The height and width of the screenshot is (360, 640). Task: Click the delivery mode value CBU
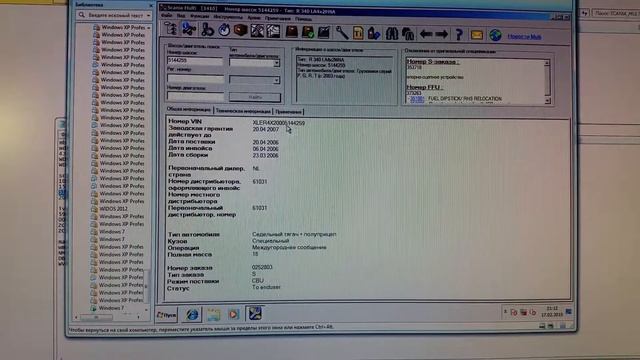tap(258, 280)
